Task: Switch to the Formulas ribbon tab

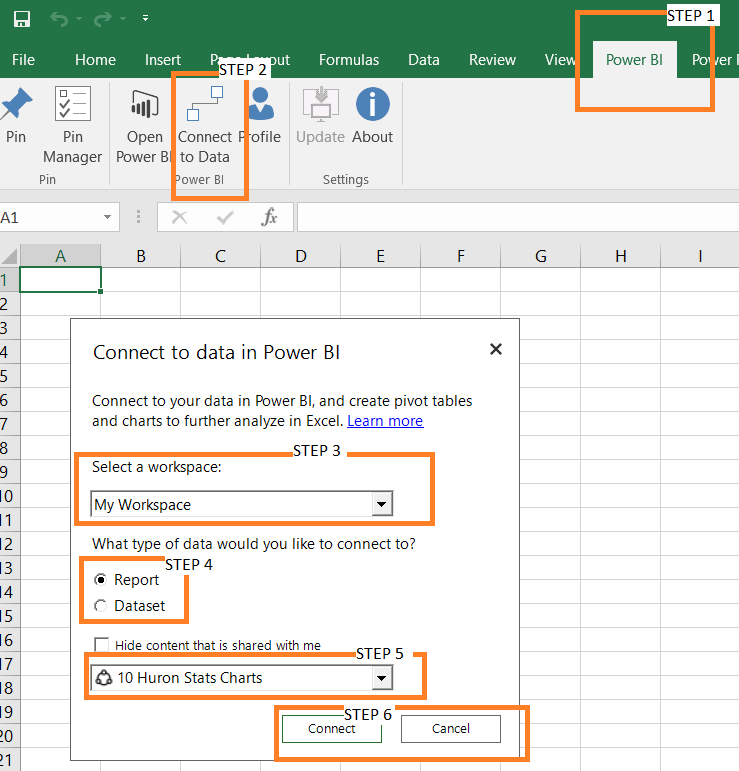Action: tap(349, 60)
